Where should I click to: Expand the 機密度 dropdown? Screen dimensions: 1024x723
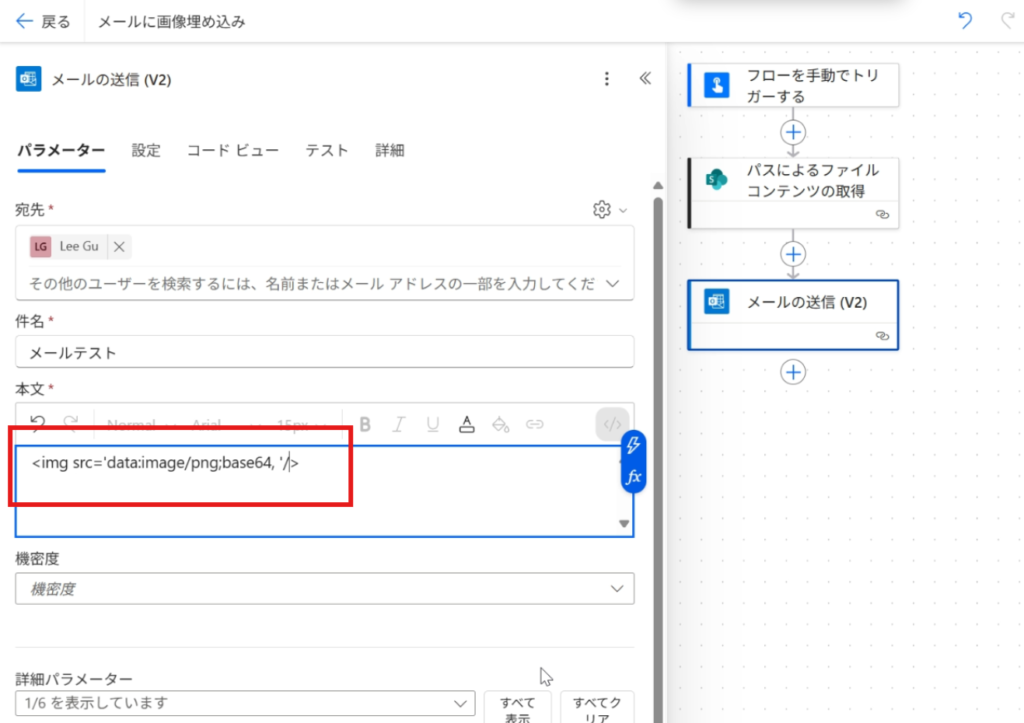point(617,589)
